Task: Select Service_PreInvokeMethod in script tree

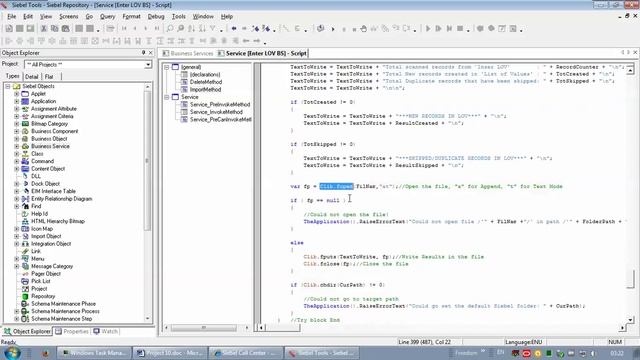Action: (220, 104)
